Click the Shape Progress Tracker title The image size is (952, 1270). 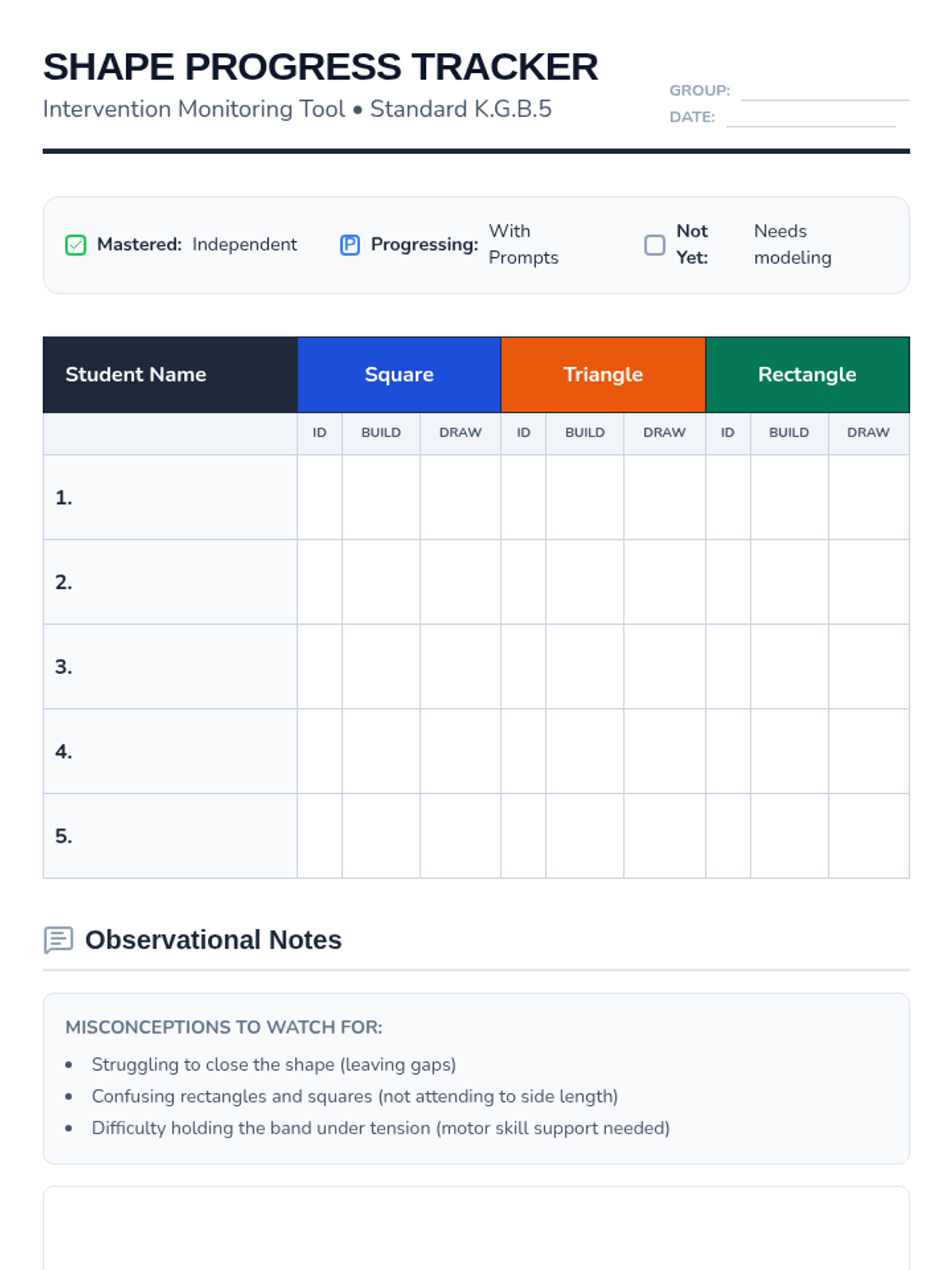click(x=321, y=67)
